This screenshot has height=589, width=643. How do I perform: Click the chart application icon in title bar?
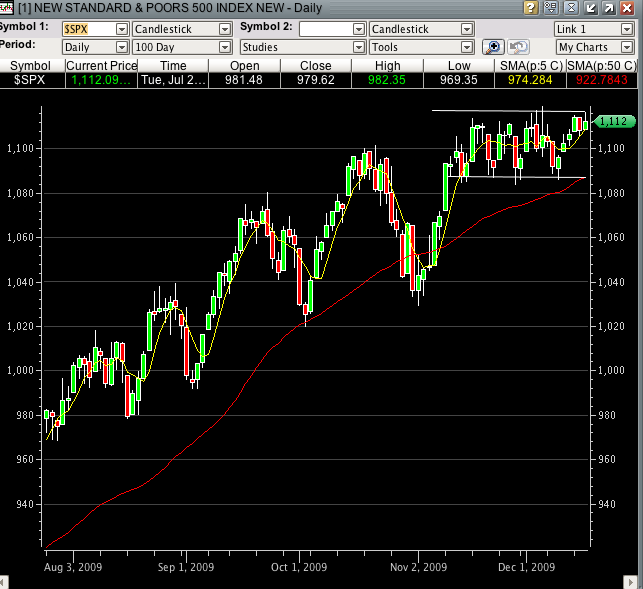[x=6, y=8]
